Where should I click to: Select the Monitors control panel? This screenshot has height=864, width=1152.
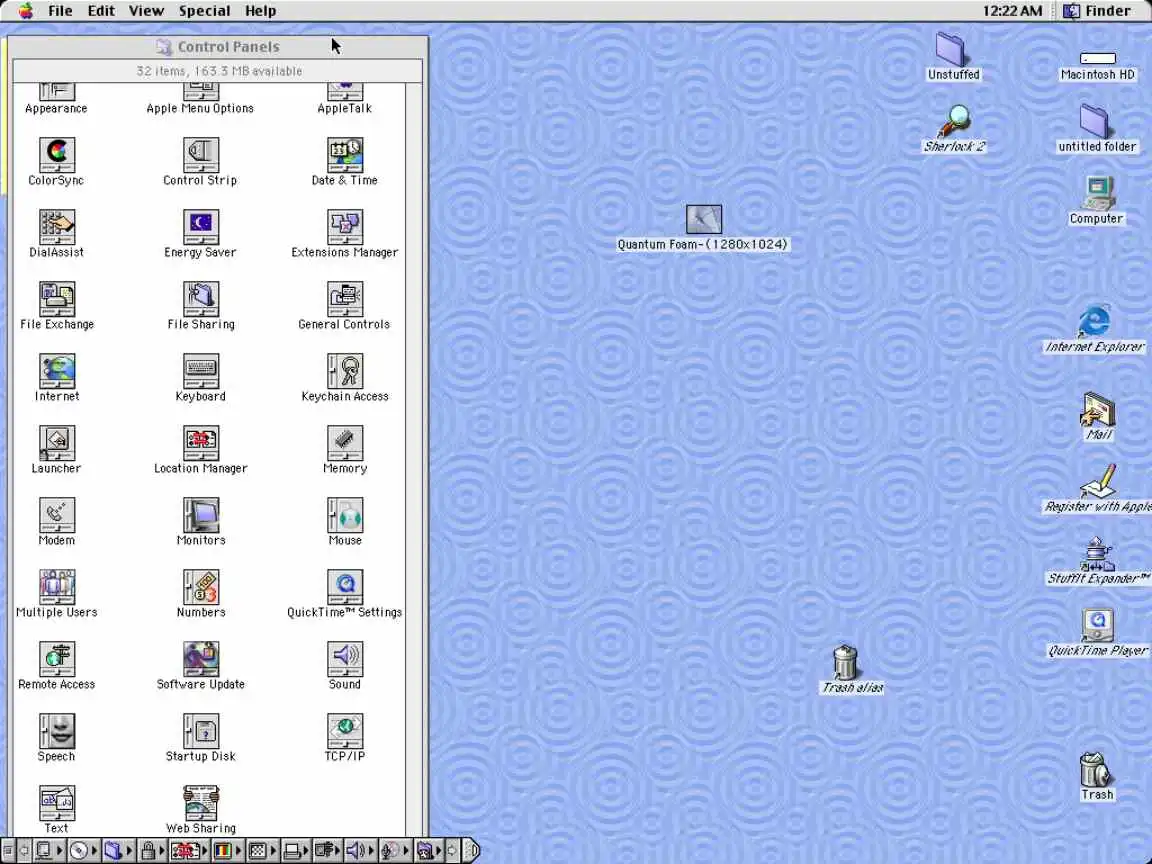coord(201,515)
